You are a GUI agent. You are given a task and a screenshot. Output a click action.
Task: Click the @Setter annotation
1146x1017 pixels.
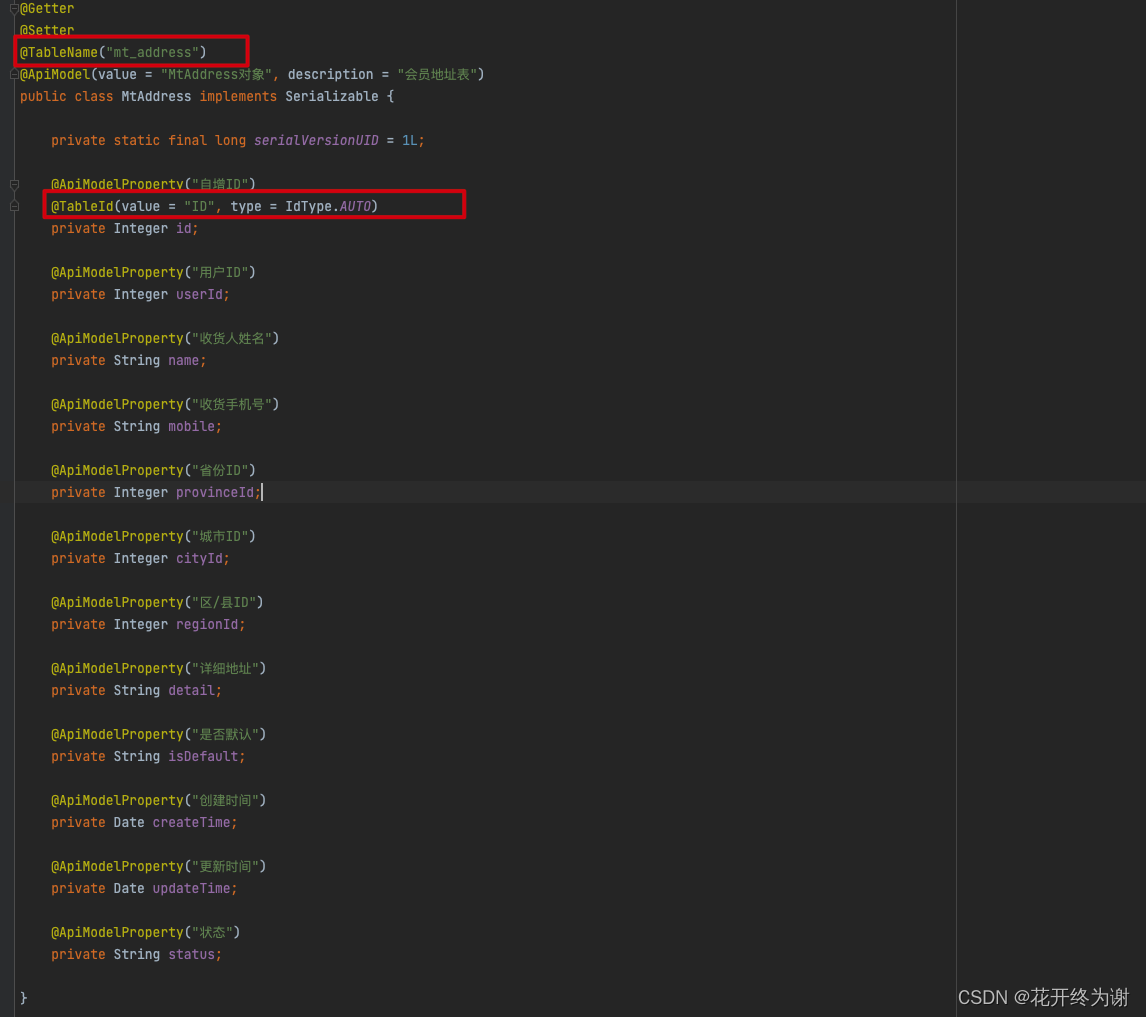pyautogui.click(x=47, y=31)
